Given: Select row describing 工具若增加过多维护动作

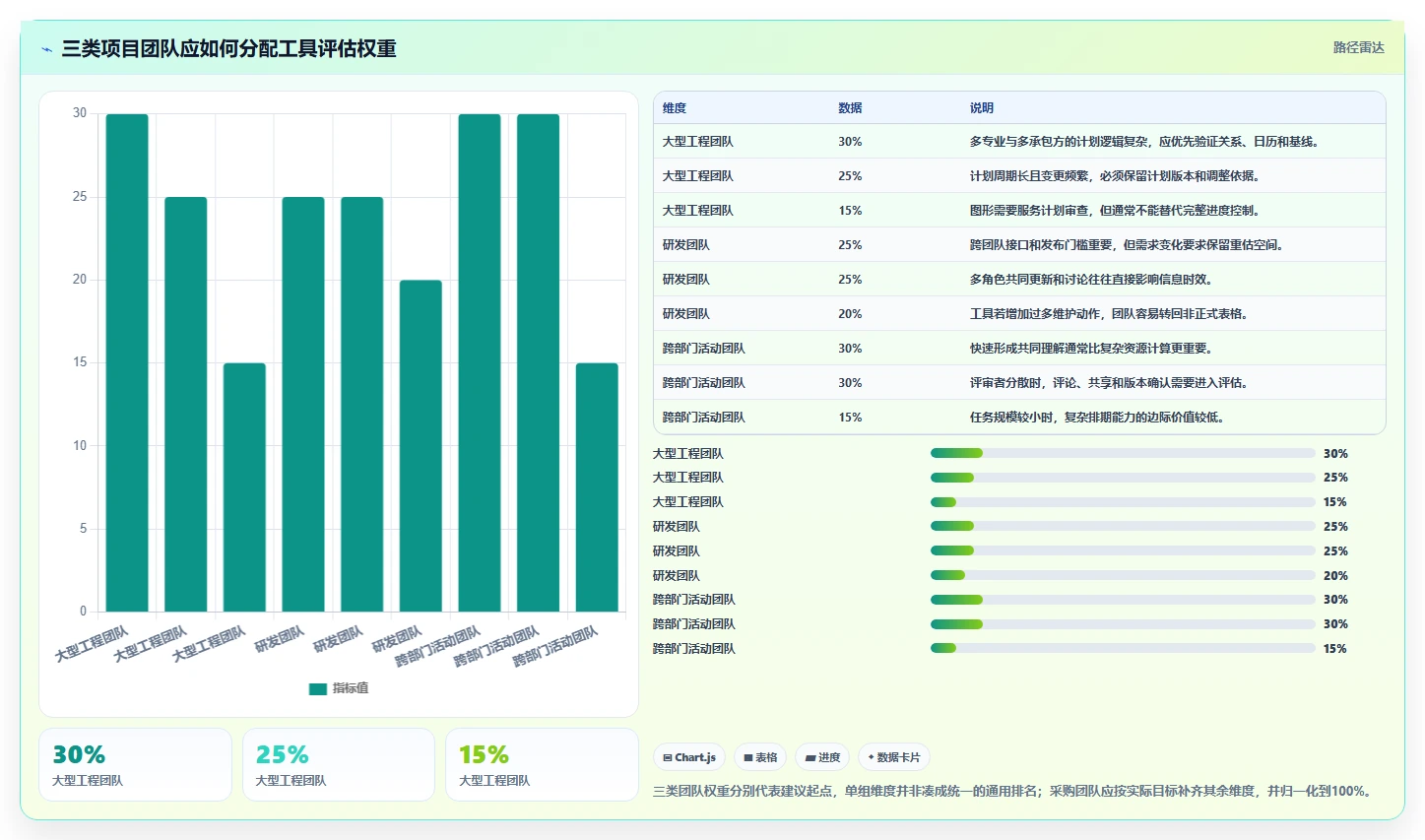Looking at the screenshot, I should (x=1019, y=313).
